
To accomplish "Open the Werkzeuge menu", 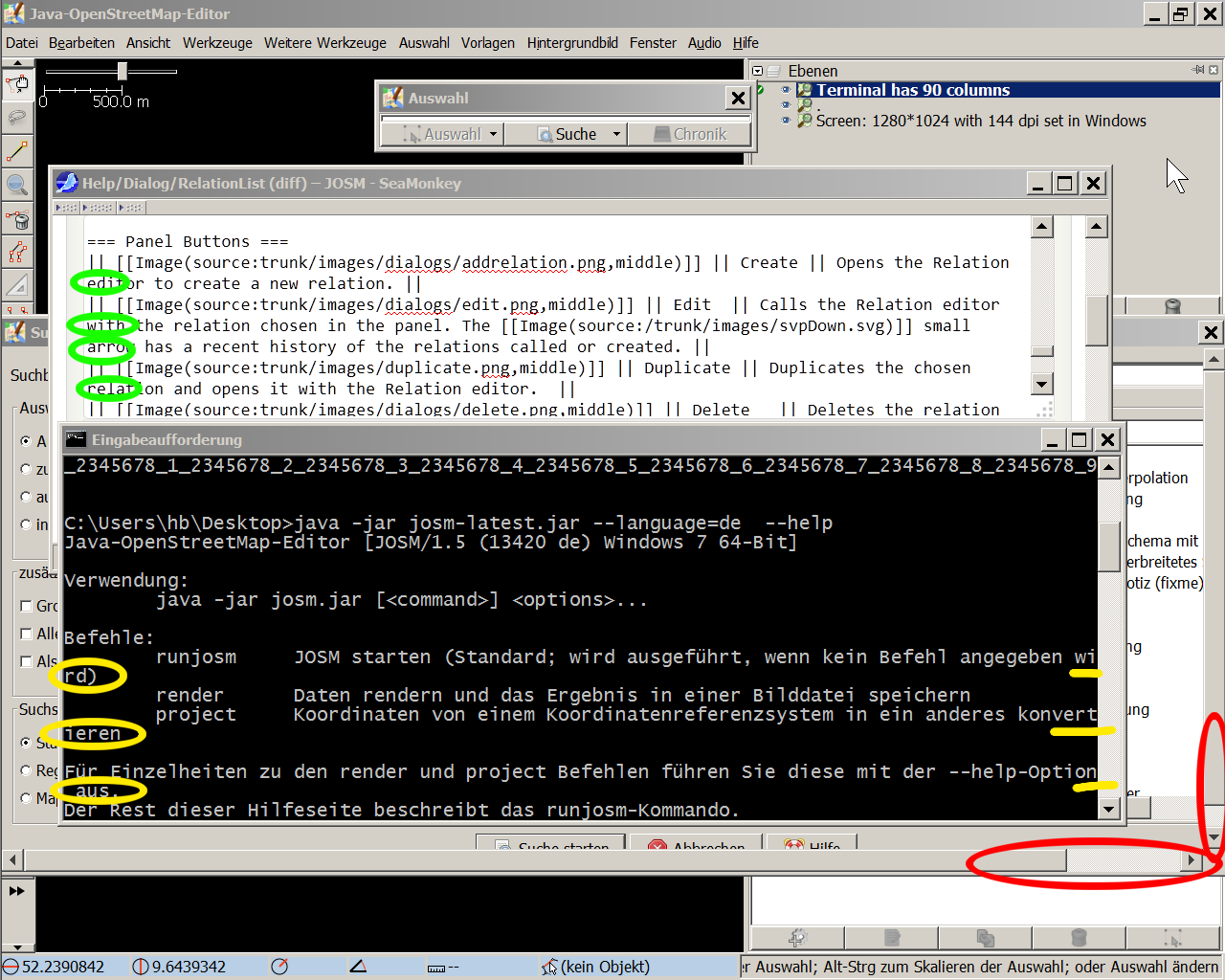I will pyautogui.click(x=217, y=43).
